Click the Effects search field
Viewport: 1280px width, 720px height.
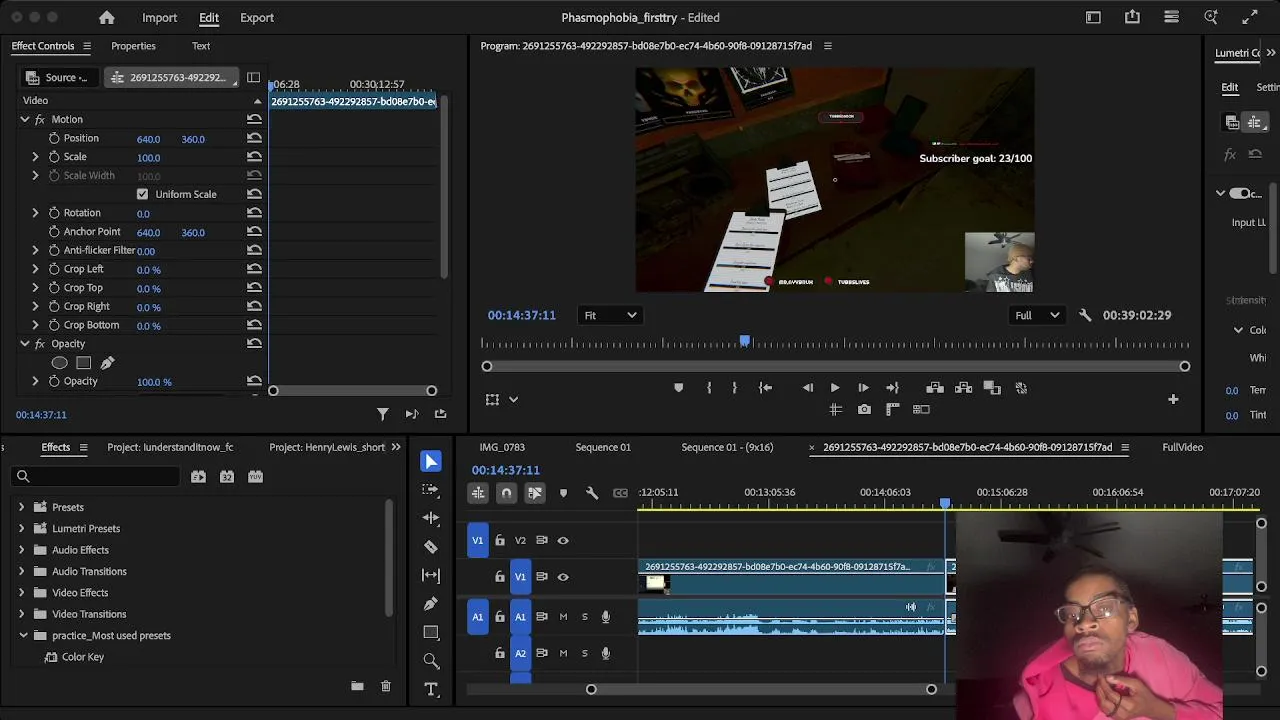(97, 476)
